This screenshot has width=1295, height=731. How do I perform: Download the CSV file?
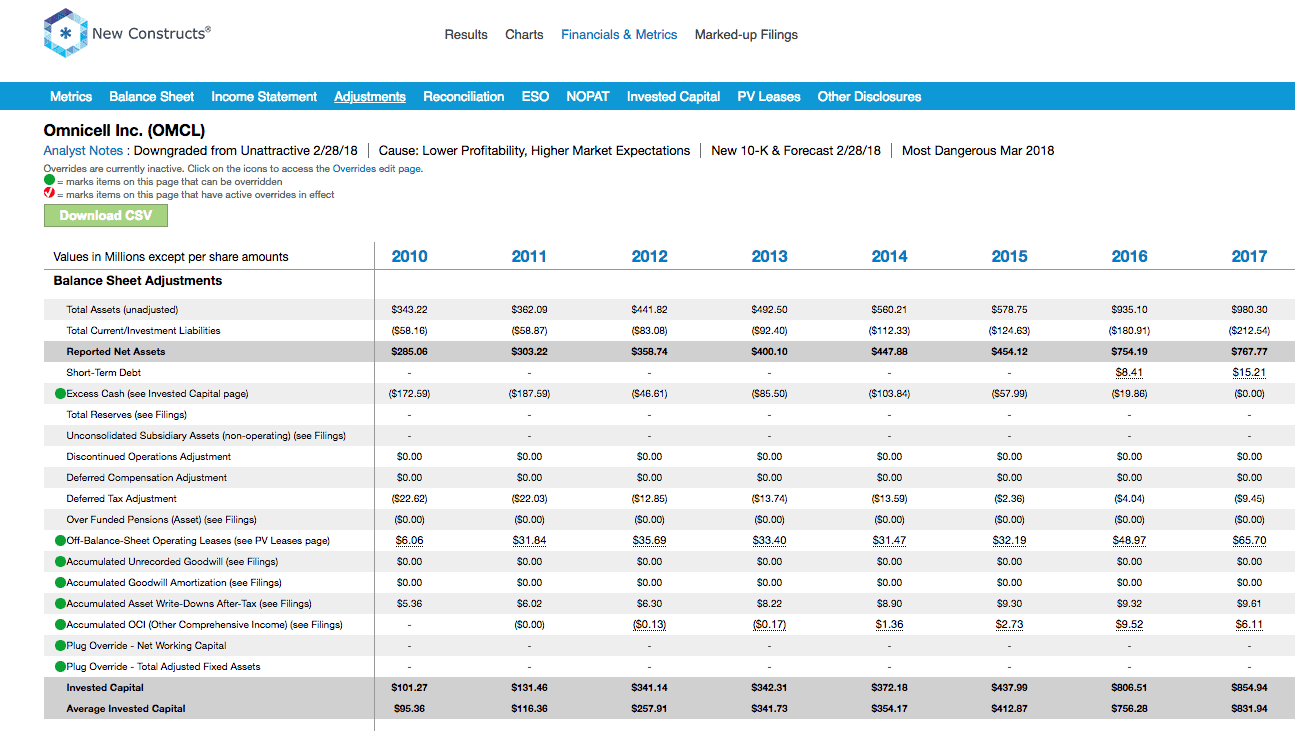click(x=106, y=216)
